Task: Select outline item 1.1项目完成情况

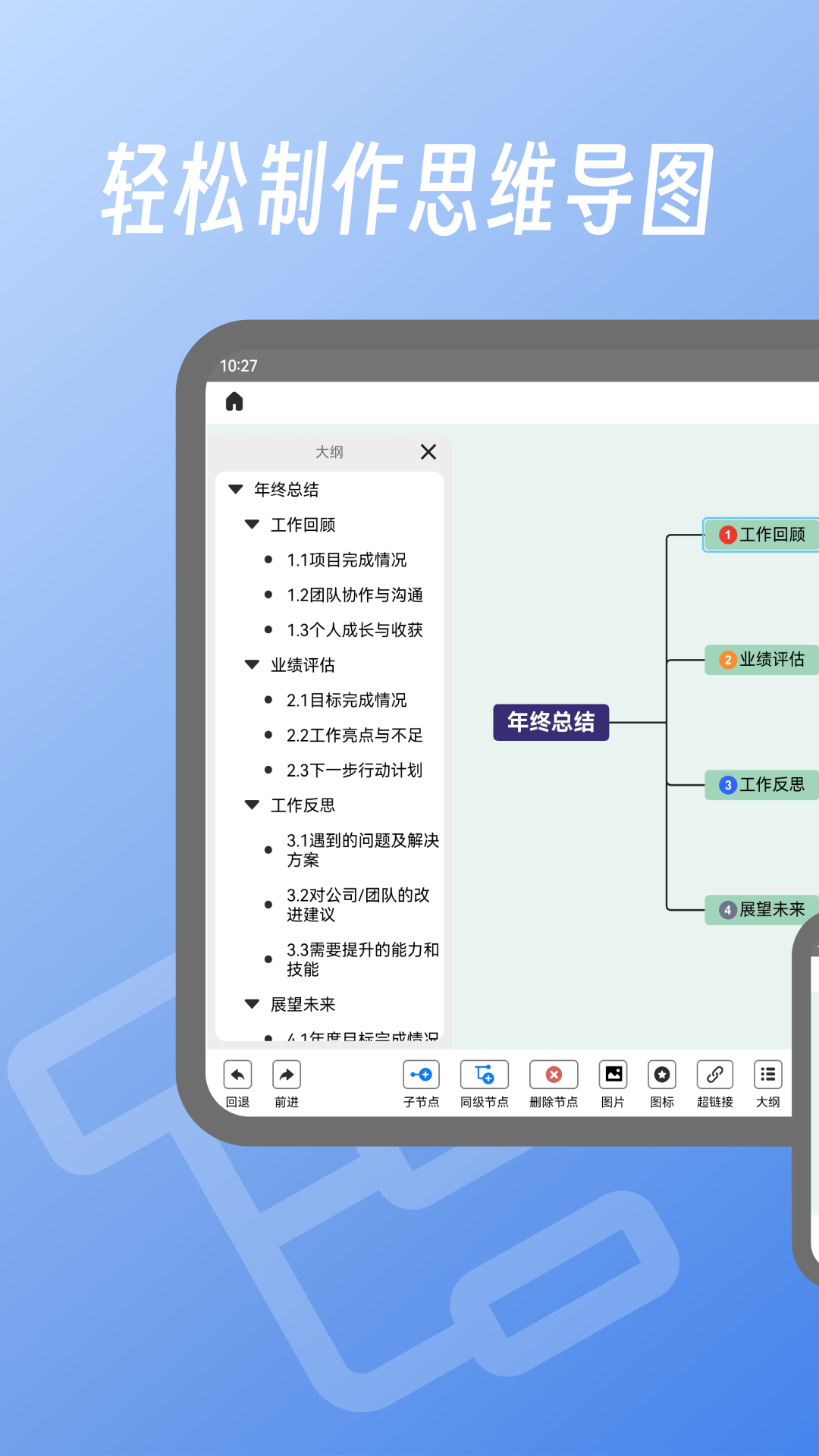Action: coord(347,560)
